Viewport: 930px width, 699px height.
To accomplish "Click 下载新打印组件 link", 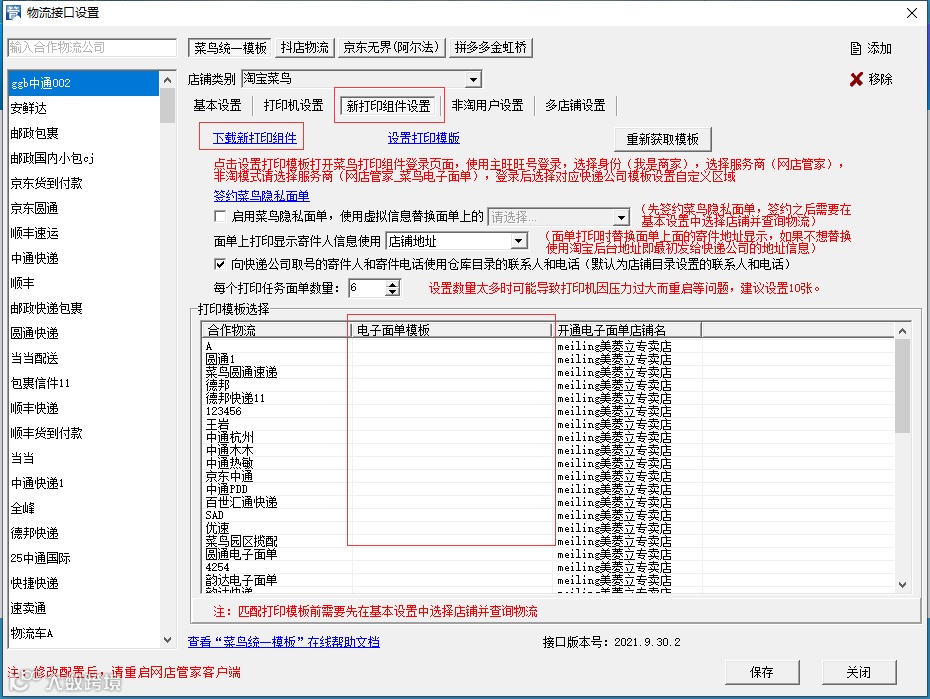I will point(254,138).
